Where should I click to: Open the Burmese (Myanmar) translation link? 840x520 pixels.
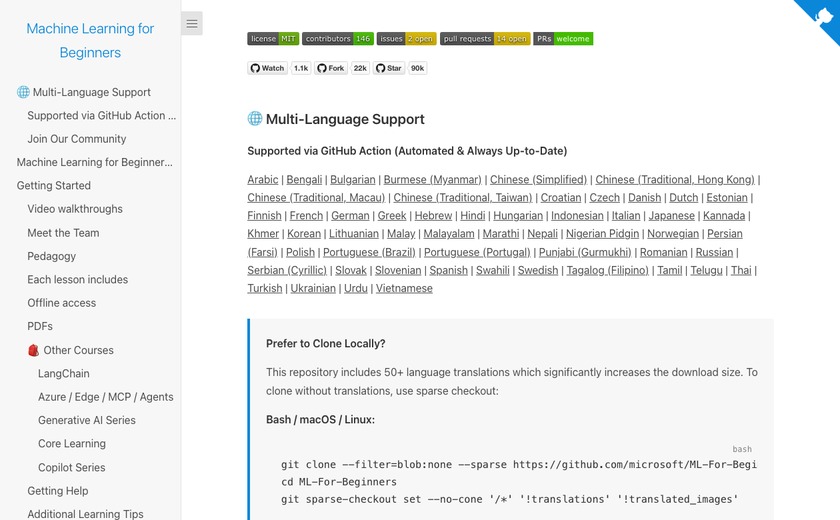pyautogui.click(x=432, y=180)
